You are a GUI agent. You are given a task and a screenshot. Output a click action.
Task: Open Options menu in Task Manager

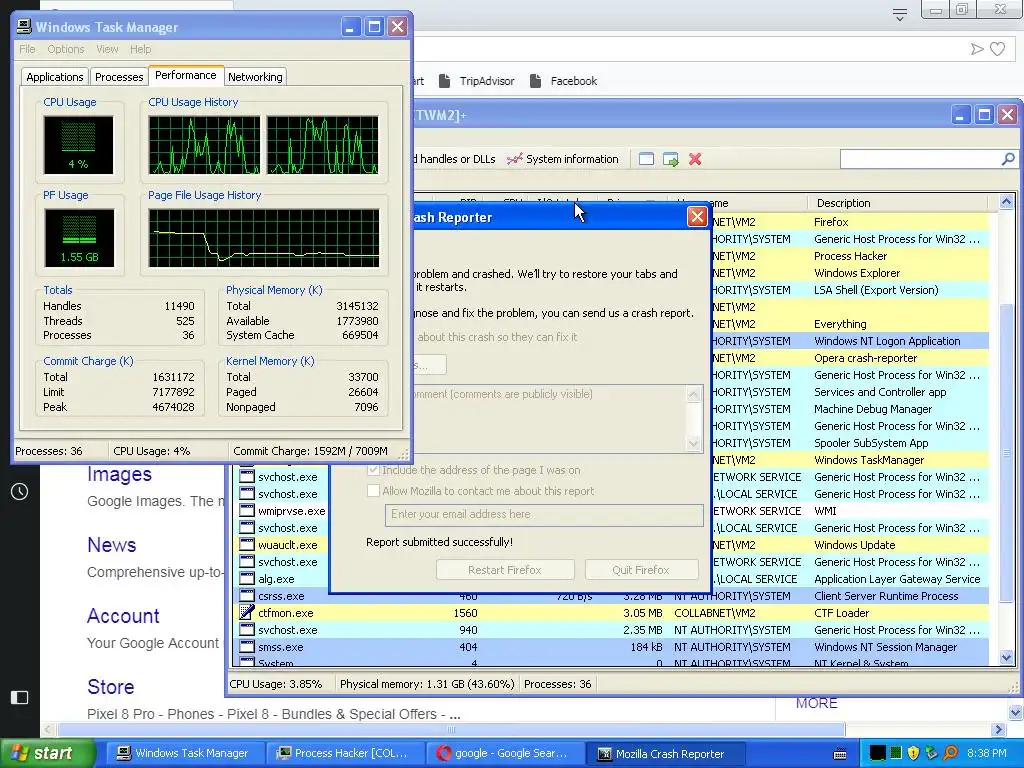coord(65,49)
